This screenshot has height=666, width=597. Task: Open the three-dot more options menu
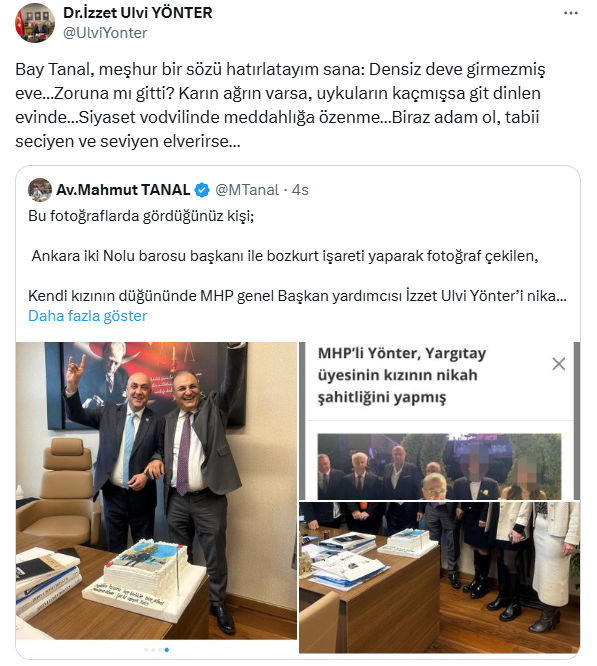(570, 13)
